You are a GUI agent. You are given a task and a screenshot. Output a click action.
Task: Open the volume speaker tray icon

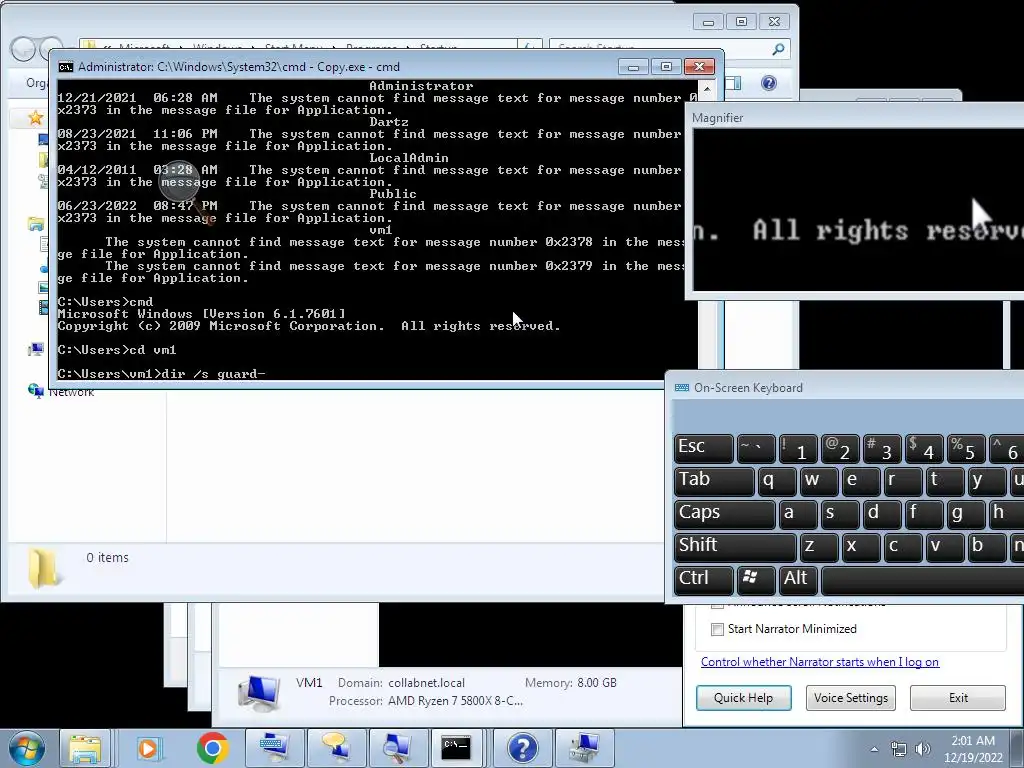coord(923,749)
